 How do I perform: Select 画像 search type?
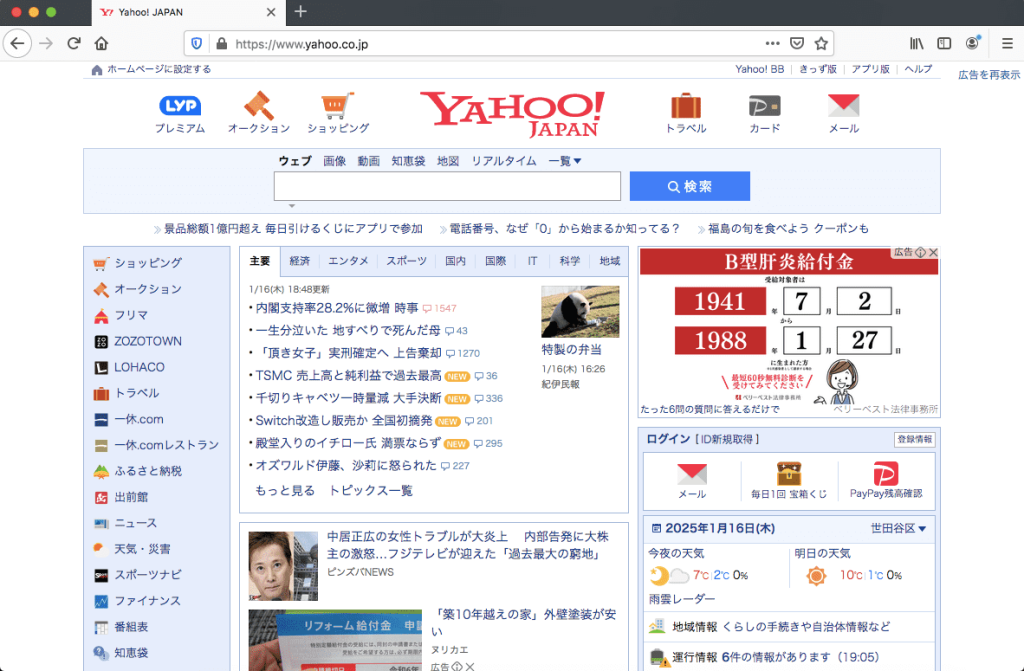[334, 161]
